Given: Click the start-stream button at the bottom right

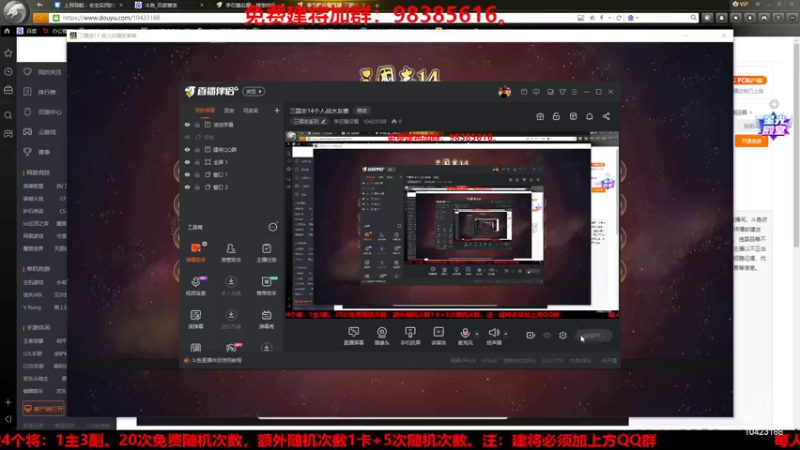Looking at the screenshot, I should pyautogui.click(x=594, y=335).
